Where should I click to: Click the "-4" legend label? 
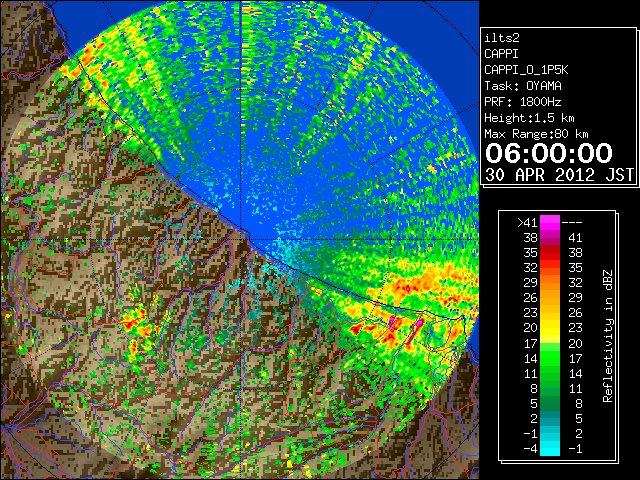530,448
